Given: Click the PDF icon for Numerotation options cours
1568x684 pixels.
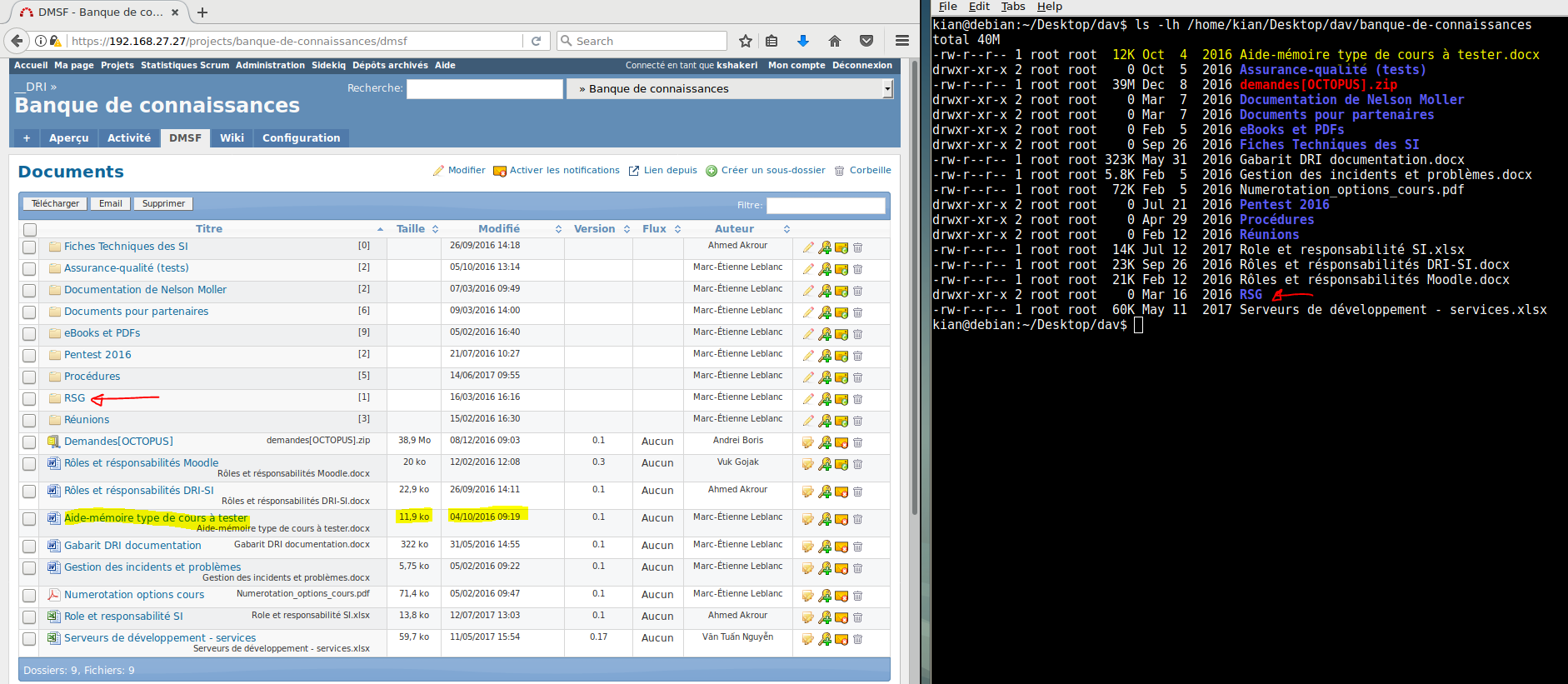Looking at the screenshot, I should (54, 595).
